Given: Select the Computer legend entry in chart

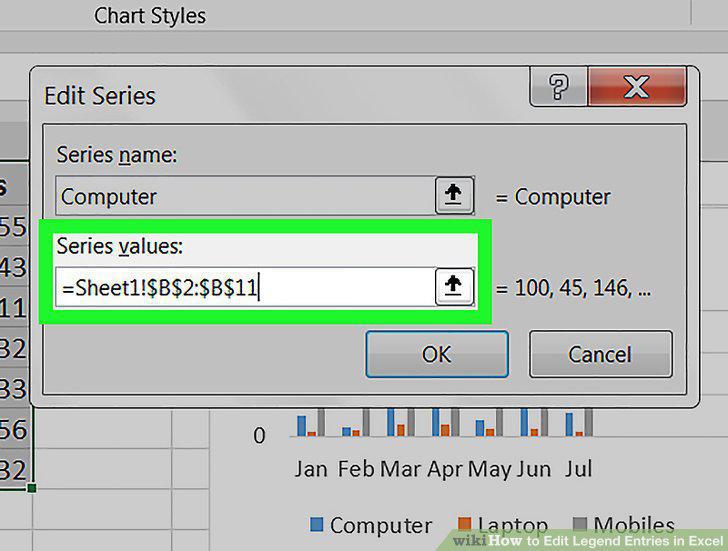Looking at the screenshot, I should (x=371, y=525).
